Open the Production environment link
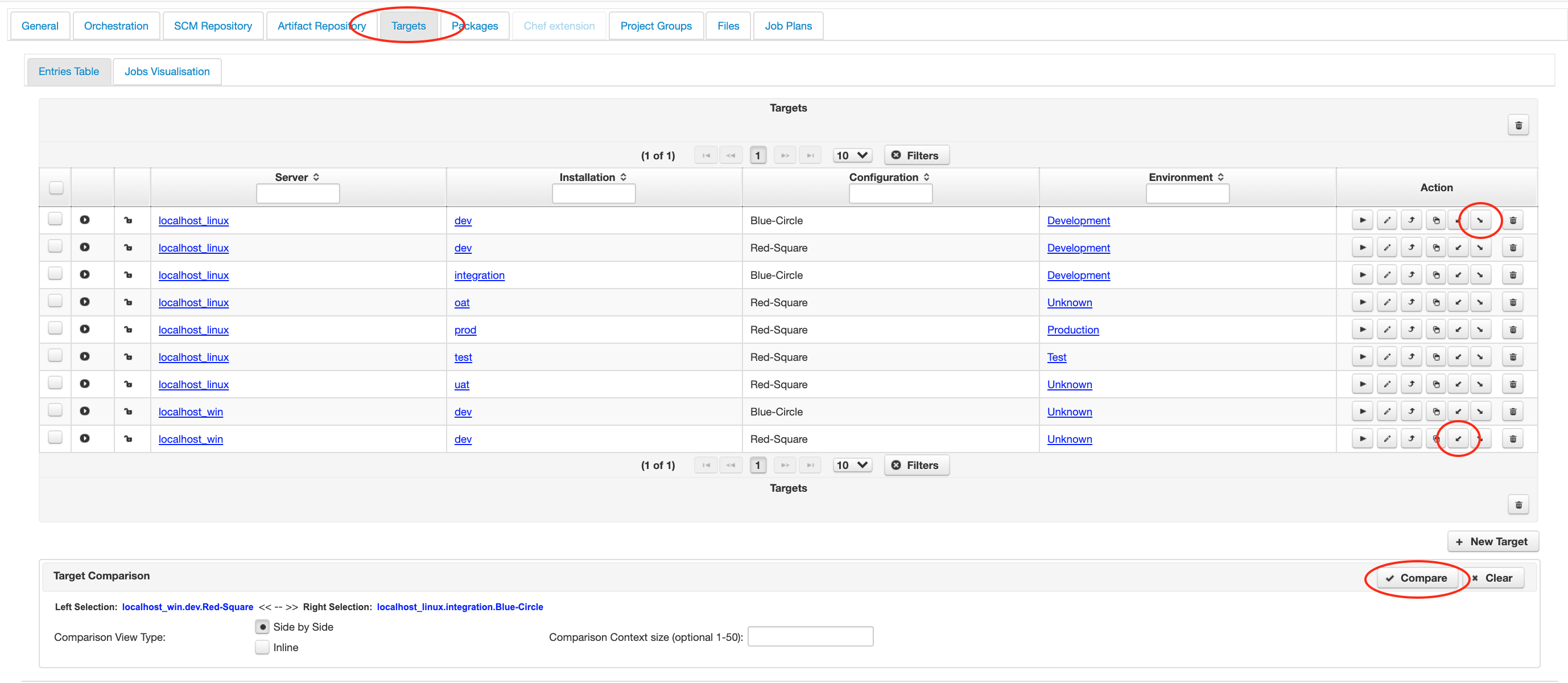The width and height of the screenshot is (1568, 683). pyautogui.click(x=1072, y=330)
